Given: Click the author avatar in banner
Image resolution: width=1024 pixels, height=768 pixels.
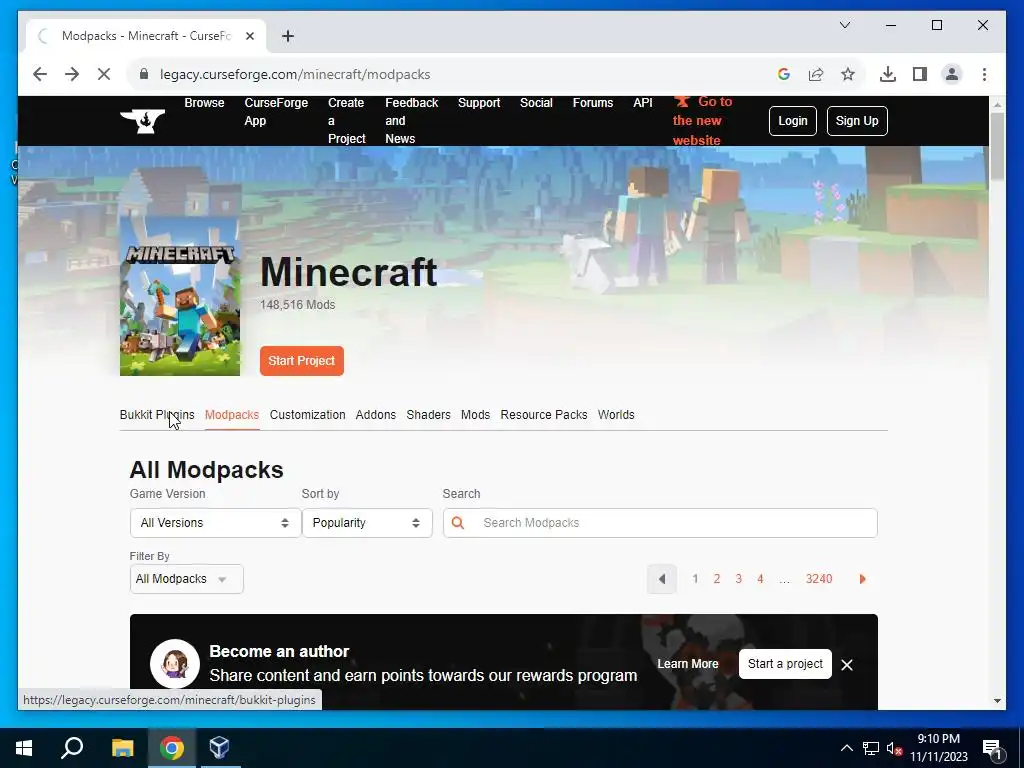Looking at the screenshot, I should 174,664.
